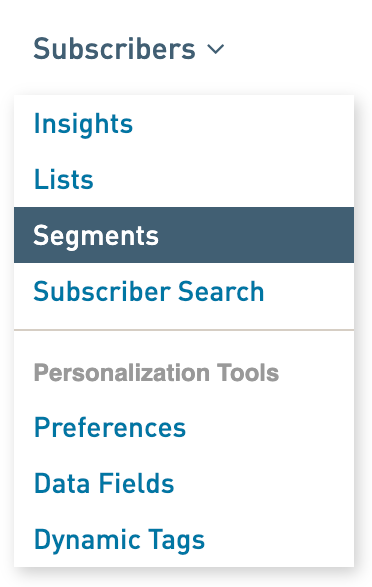Select Segments in the dropdown list

tap(184, 235)
